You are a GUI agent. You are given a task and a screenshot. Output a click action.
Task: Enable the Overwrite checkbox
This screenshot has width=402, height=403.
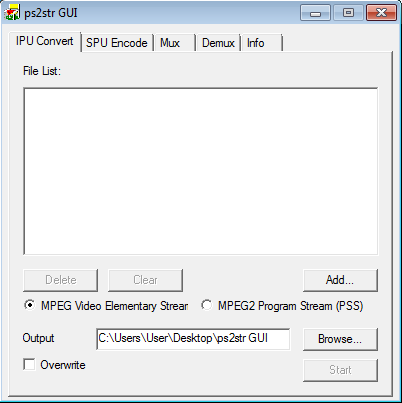pos(29,364)
